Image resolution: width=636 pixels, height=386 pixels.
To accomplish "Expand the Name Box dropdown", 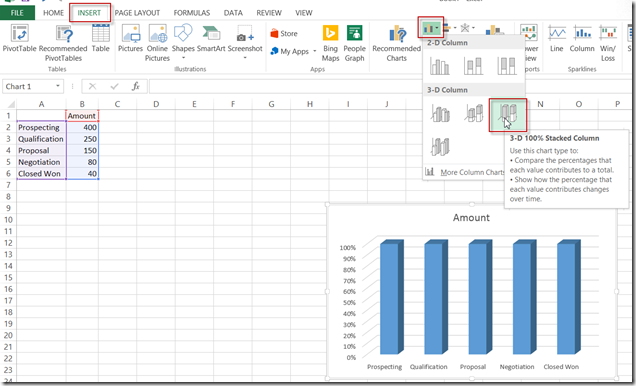I will pyautogui.click(x=58, y=86).
